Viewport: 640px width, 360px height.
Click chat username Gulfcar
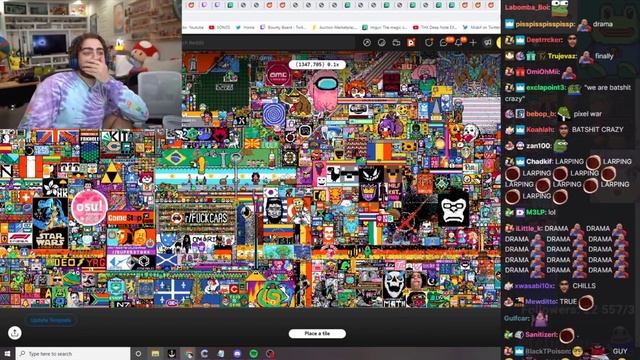pos(517,318)
